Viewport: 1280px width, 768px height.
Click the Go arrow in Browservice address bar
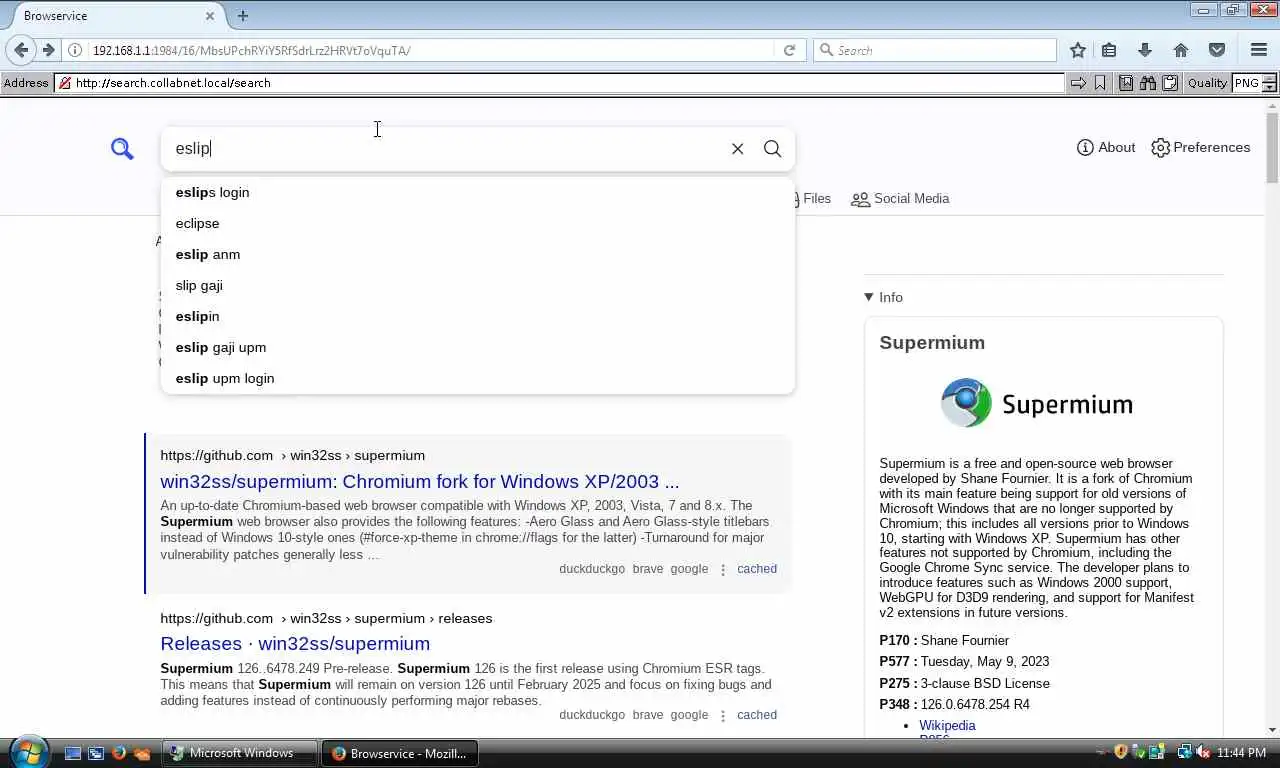[x=1078, y=83]
